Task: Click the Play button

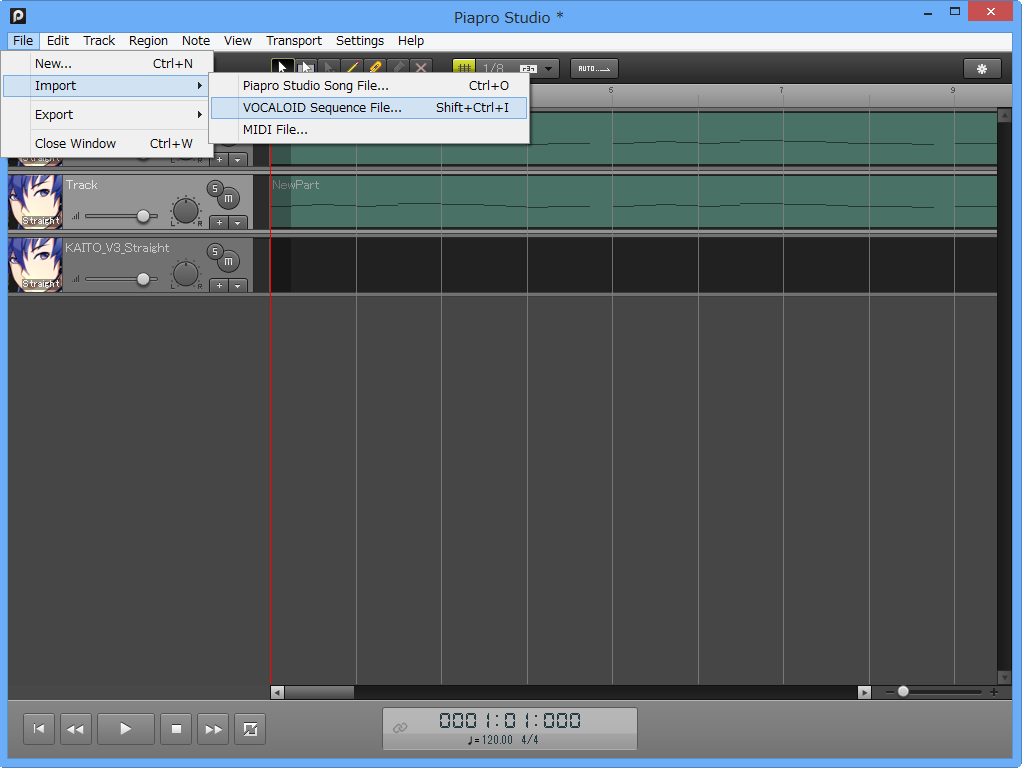Action: (x=126, y=729)
